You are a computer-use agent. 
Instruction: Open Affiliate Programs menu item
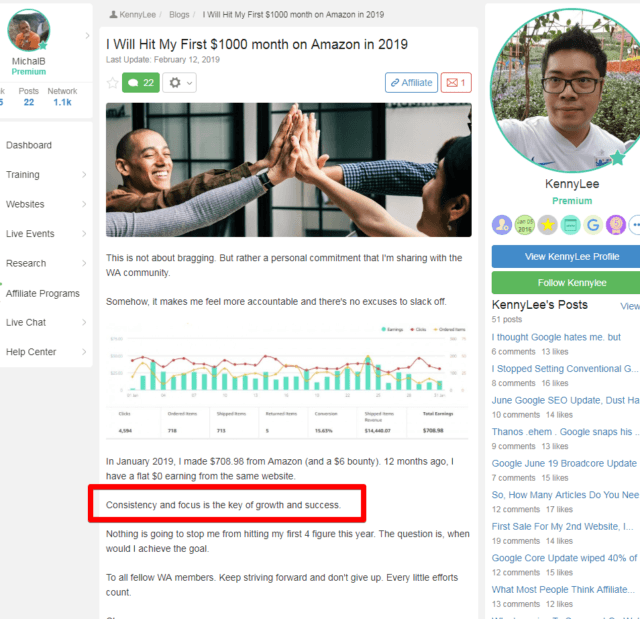pyautogui.click(x=43, y=293)
